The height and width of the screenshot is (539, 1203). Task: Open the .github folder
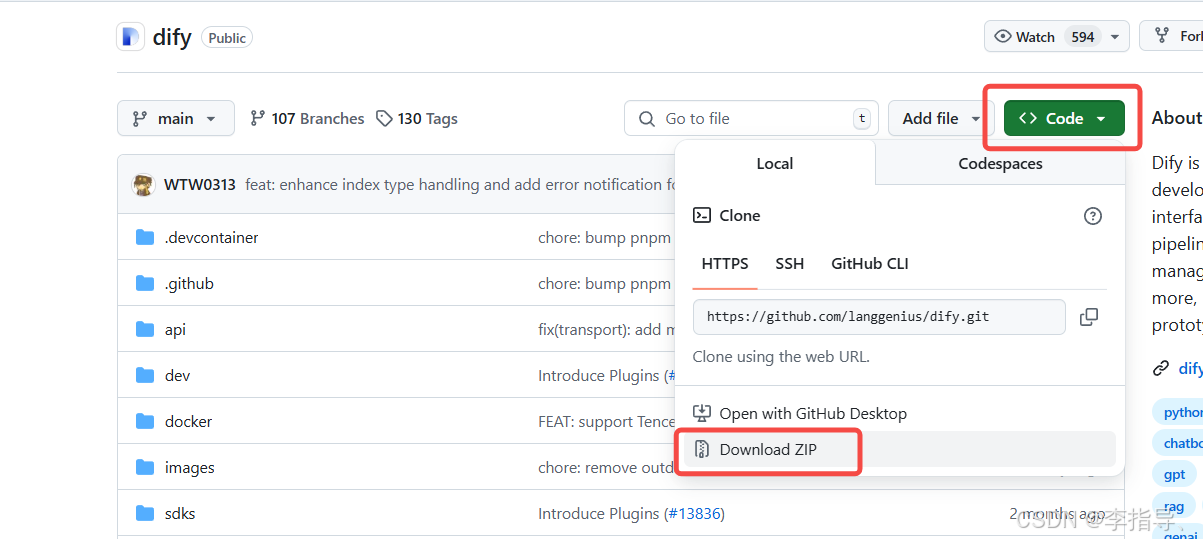point(189,284)
